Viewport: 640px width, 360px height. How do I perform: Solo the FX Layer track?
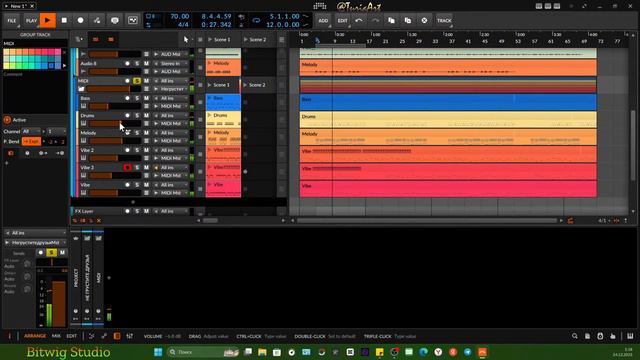tap(137, 211)
